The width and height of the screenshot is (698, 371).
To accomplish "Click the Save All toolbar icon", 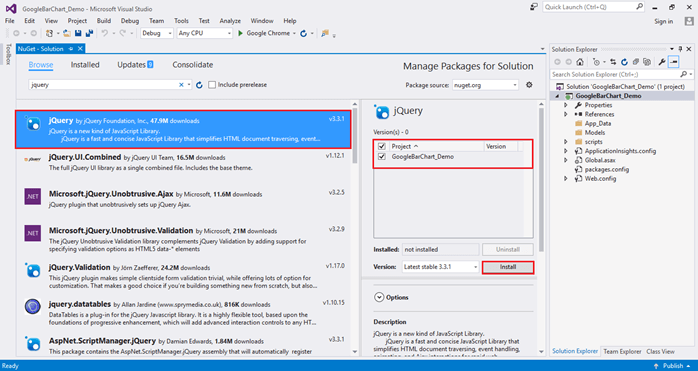I will [x=89, y=33].
